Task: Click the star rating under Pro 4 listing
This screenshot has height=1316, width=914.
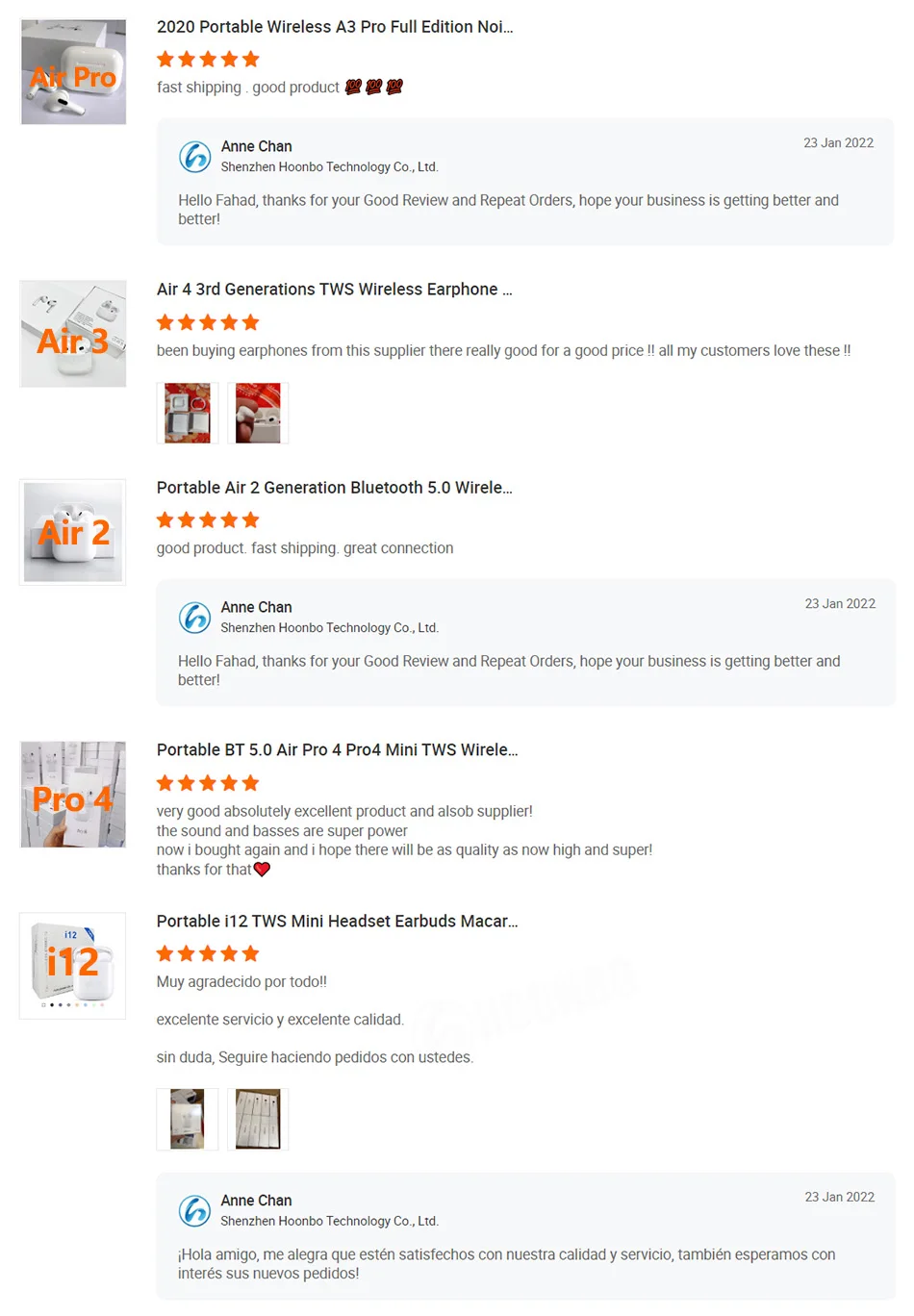Action: click(208, 783)
